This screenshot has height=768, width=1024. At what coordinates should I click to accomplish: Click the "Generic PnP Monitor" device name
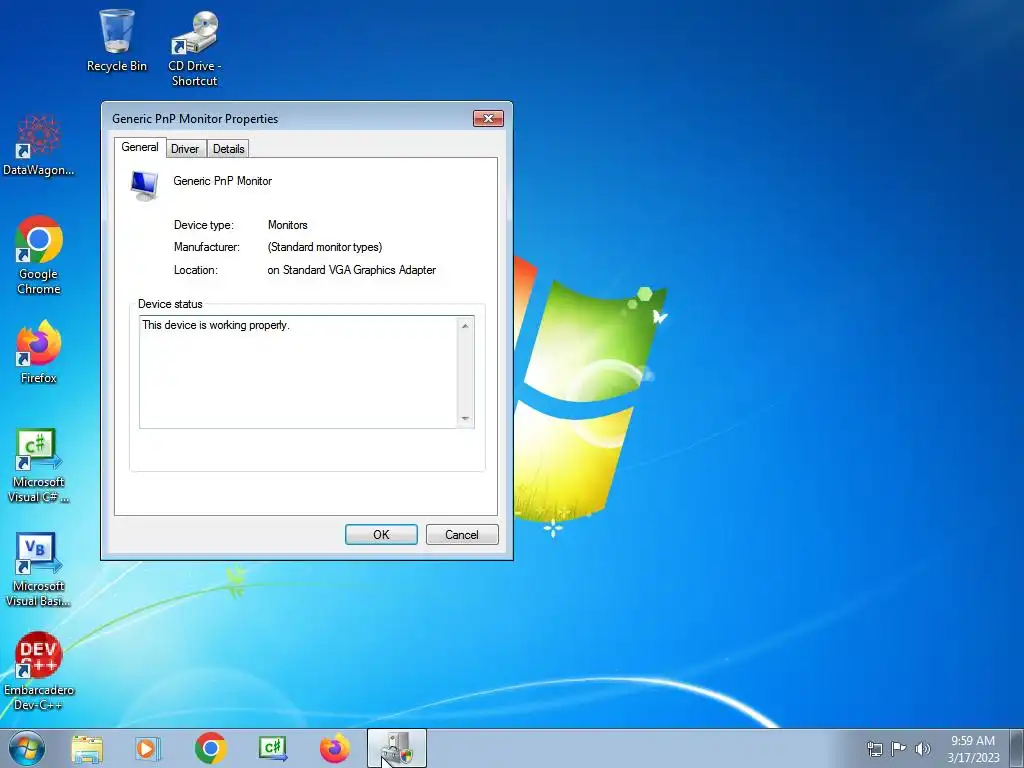pyautogui.click(x=223, y=181)
